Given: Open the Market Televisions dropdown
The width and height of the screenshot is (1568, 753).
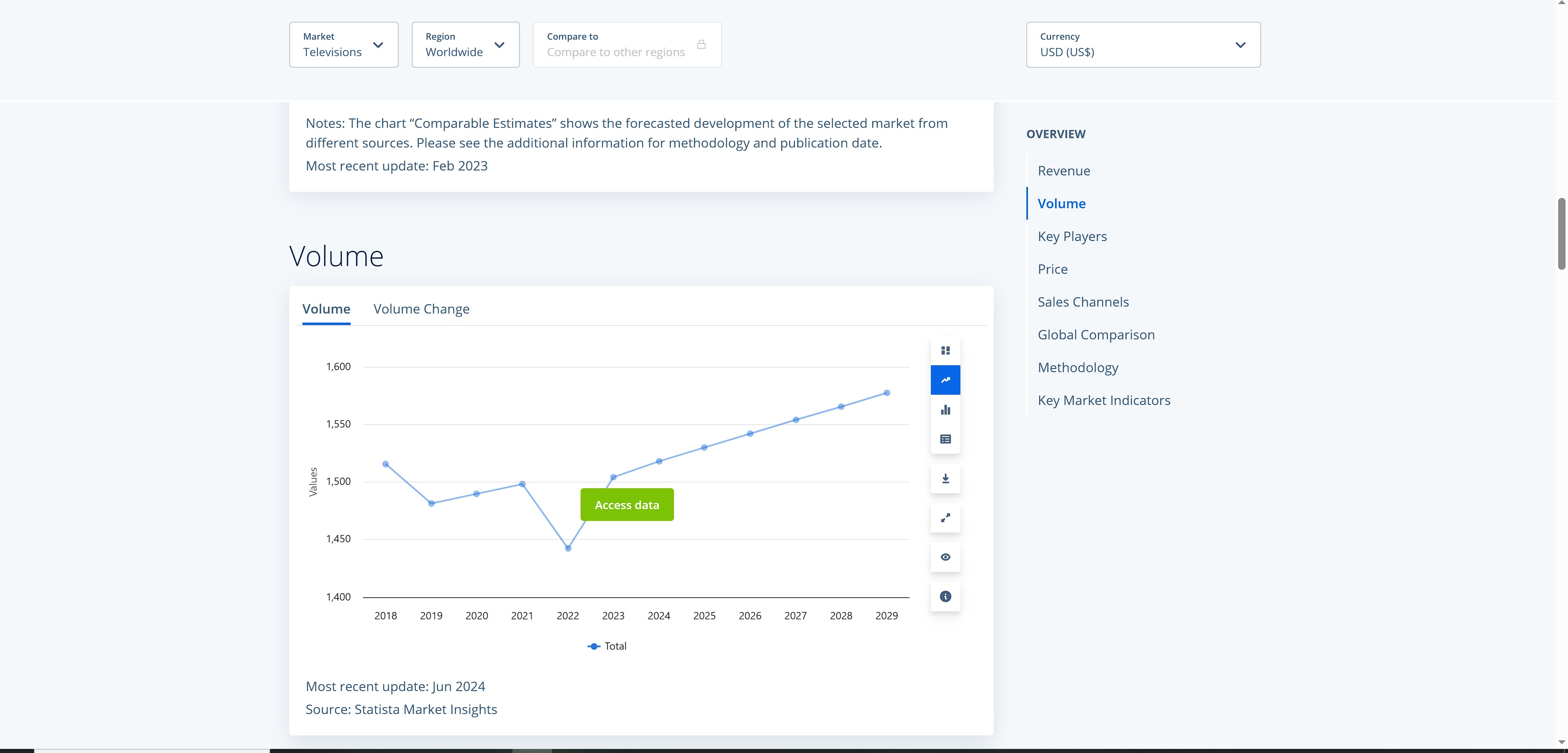Looking at the screenshot, I should point(343,44).
